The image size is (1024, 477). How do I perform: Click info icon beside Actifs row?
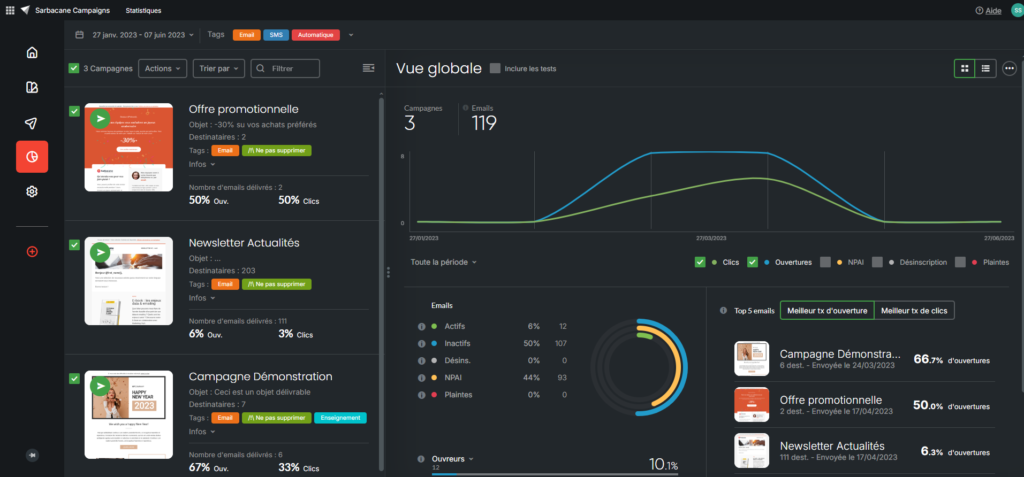[421, 326]
